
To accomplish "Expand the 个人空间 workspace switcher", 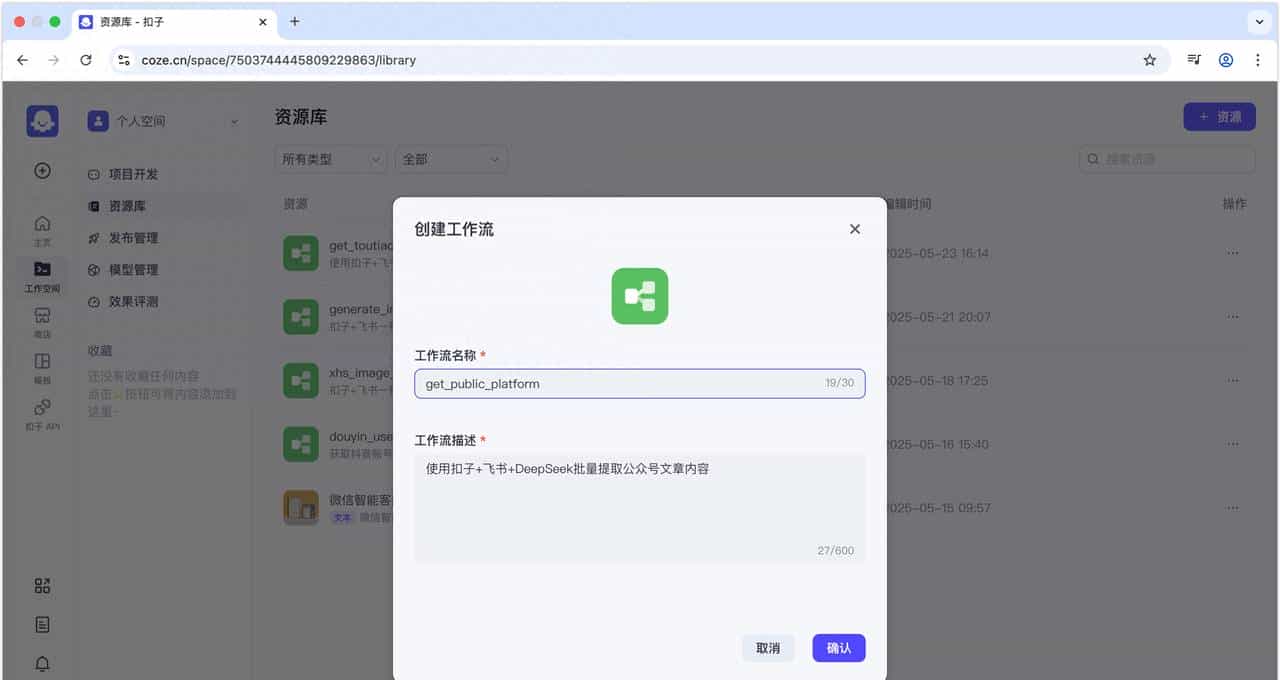I will 163,120.
